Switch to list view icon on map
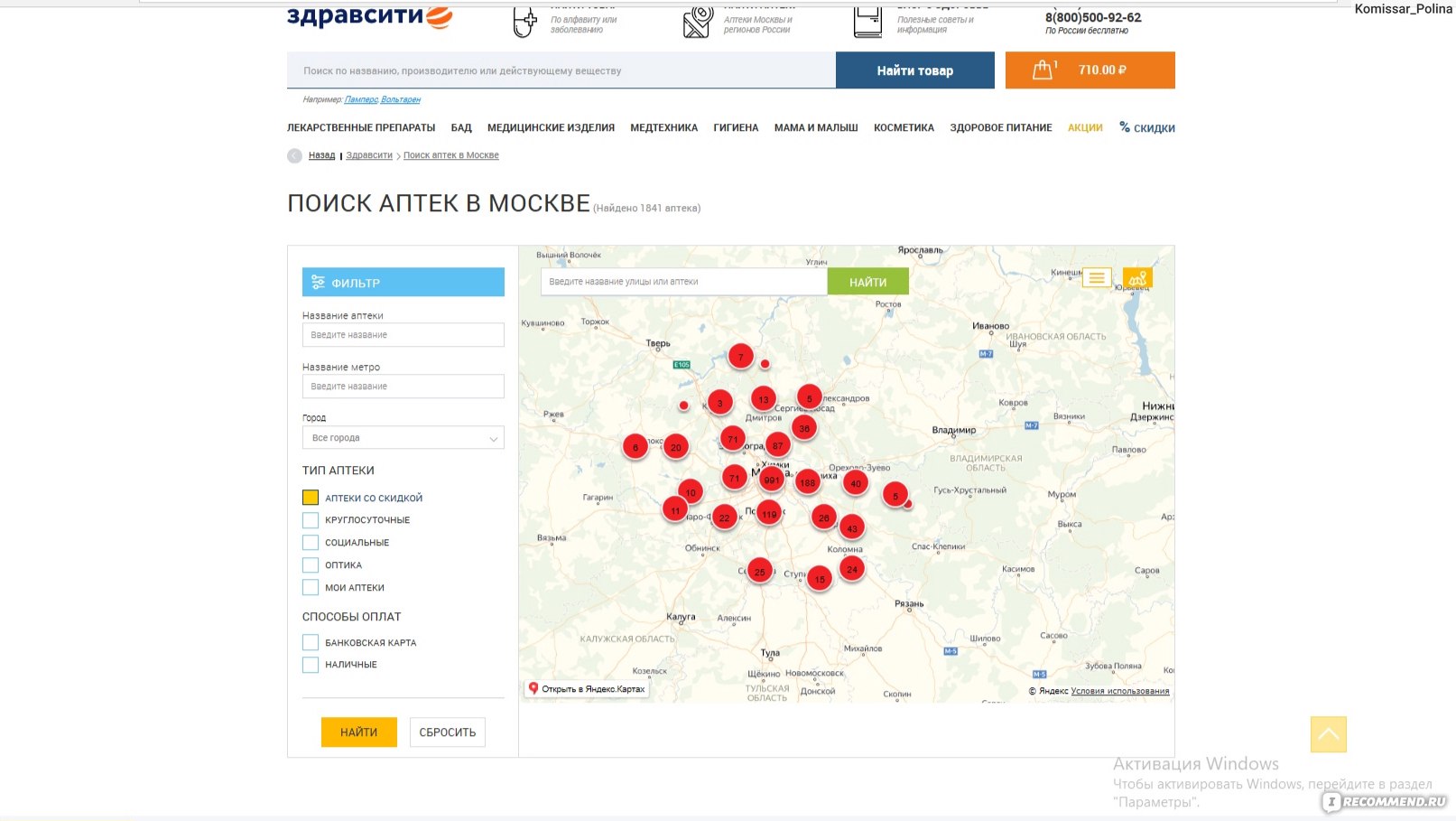This screenshot has width=1456, height=821. coord(1097,278)
